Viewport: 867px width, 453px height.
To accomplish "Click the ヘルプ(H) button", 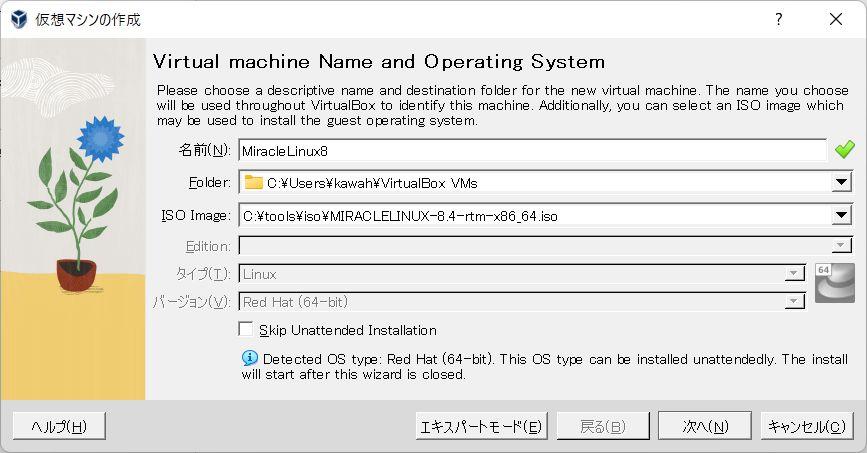I will [59, 426].
